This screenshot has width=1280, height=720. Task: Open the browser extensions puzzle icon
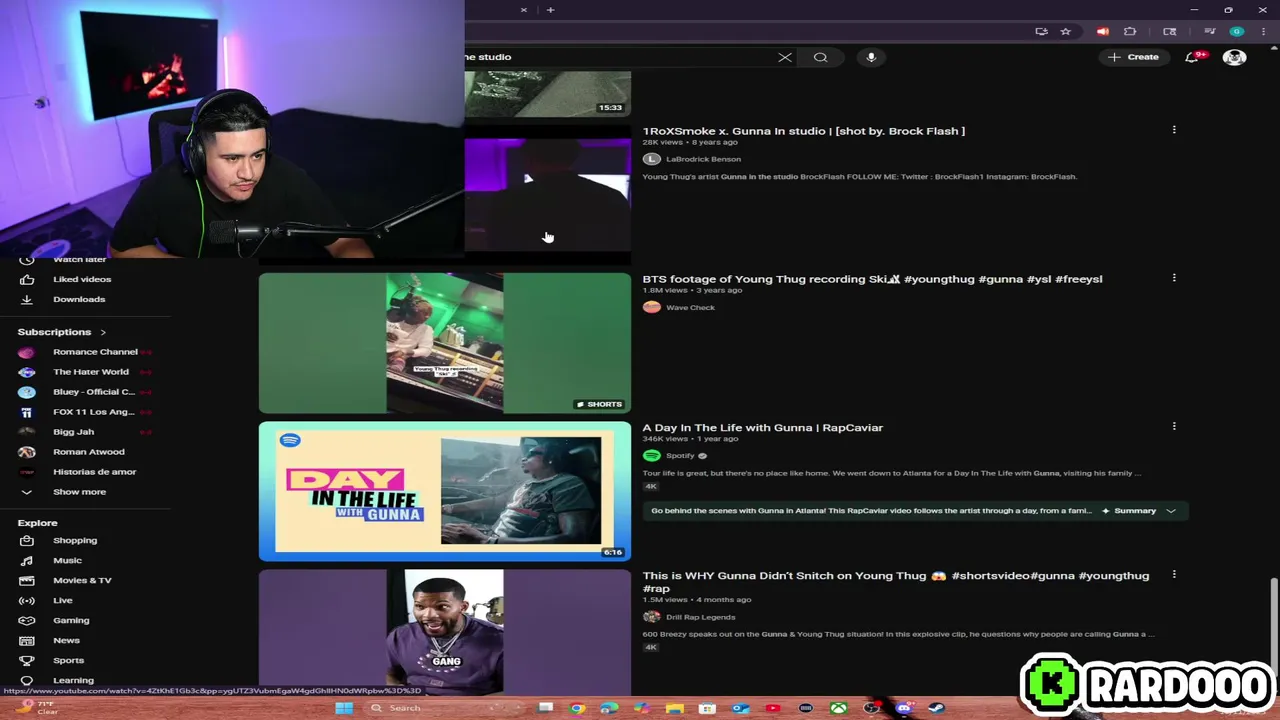[1130, 32]
